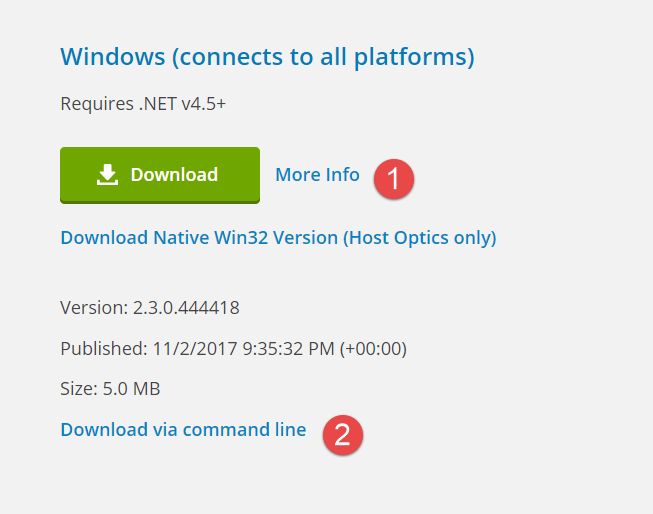Select the version number 2.3.0.444418

tap(186, 308)
